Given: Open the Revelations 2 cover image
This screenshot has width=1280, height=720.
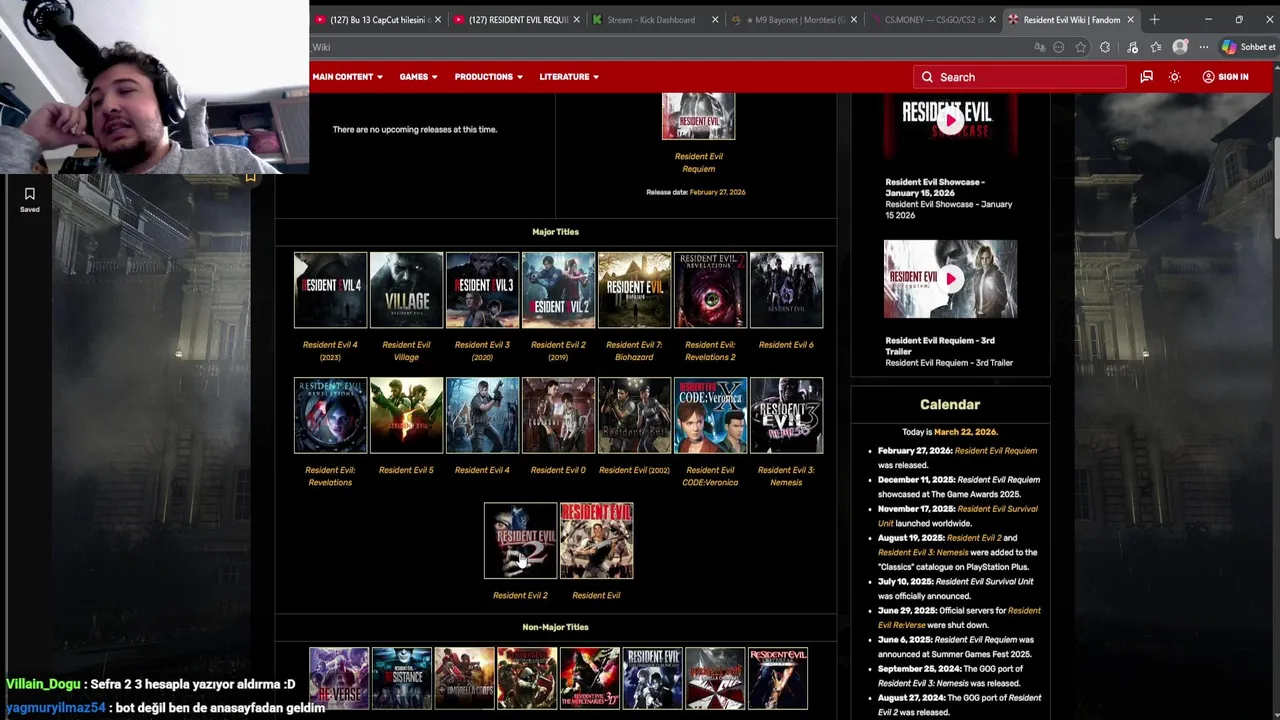Looking at the screenshot, I should pyautogui.click(x=710, y=290).
